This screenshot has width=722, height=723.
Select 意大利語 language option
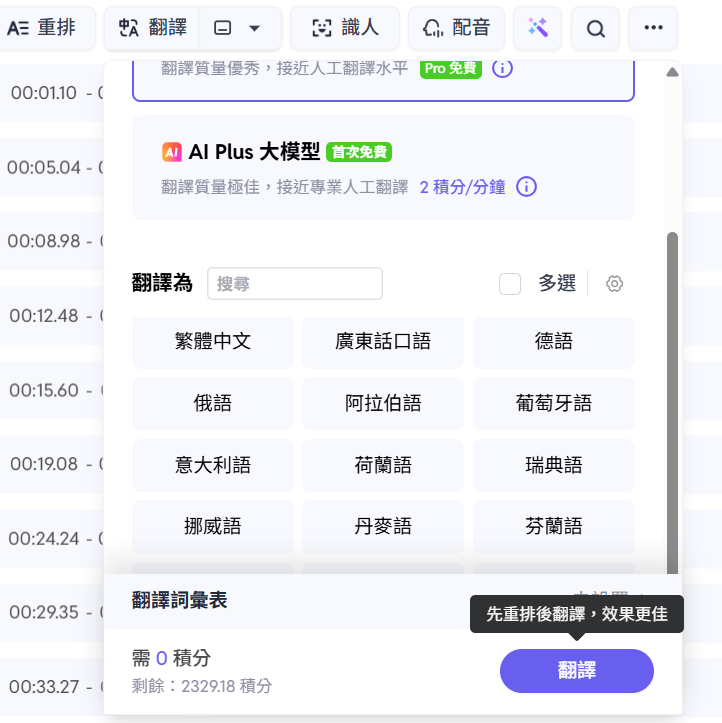pyautogui.click(x=213, y=465)
